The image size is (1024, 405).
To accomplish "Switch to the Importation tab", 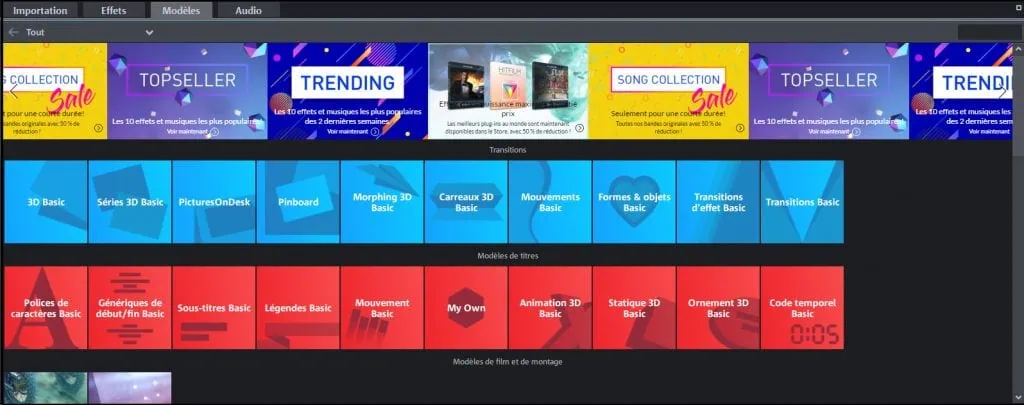I will point(40,11).
